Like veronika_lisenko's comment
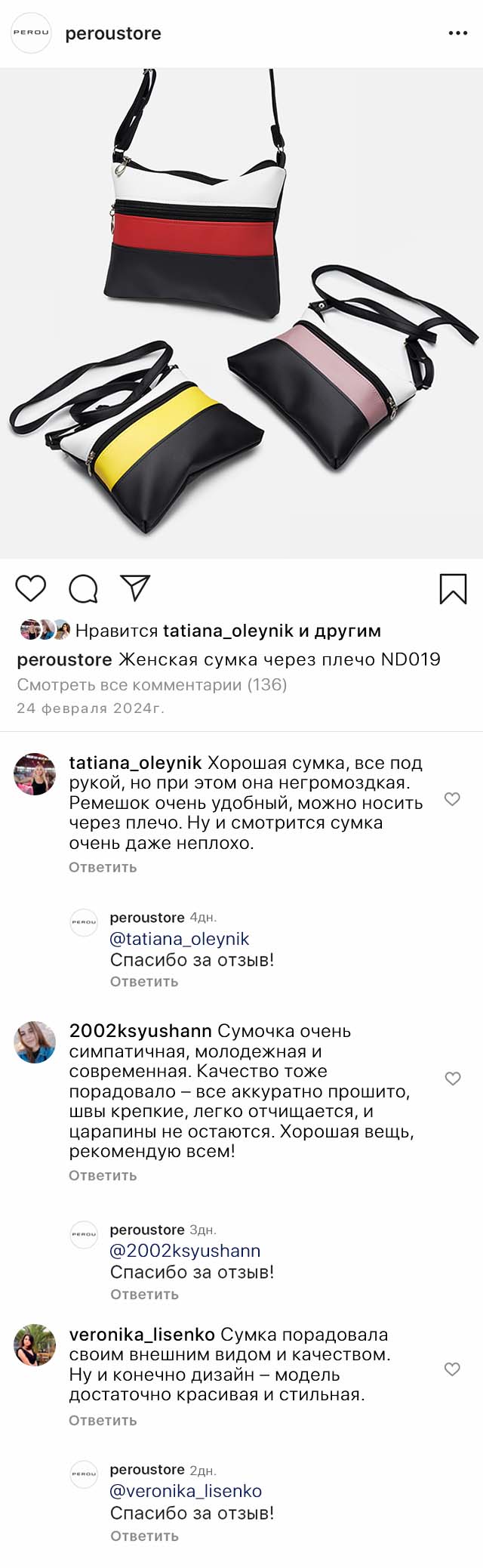Image resolution: width=483 pixels, height=1568 pixels. click(x=452, y=1369)
